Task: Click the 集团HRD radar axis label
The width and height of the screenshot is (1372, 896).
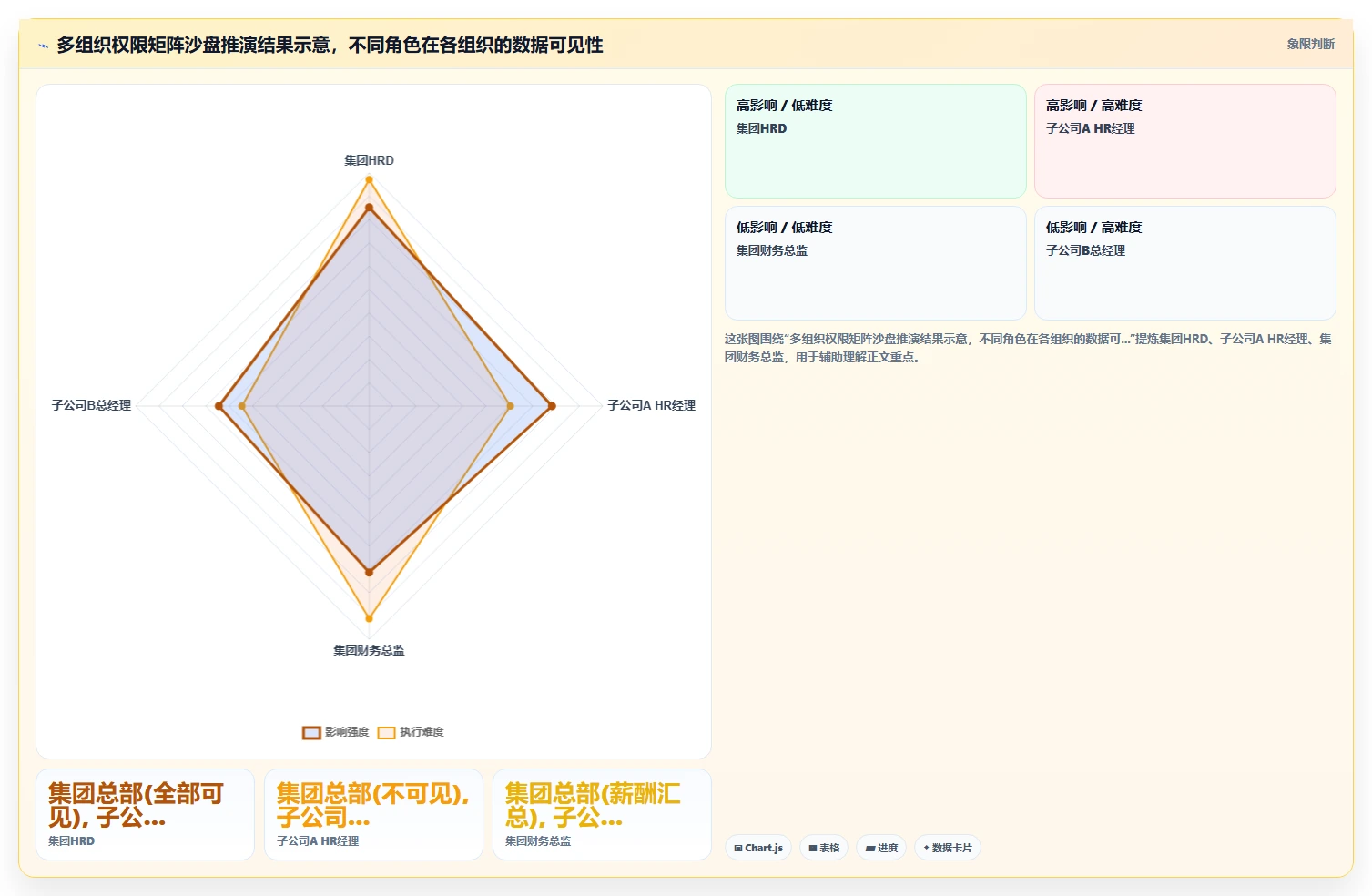Action: tap(369, 160)
